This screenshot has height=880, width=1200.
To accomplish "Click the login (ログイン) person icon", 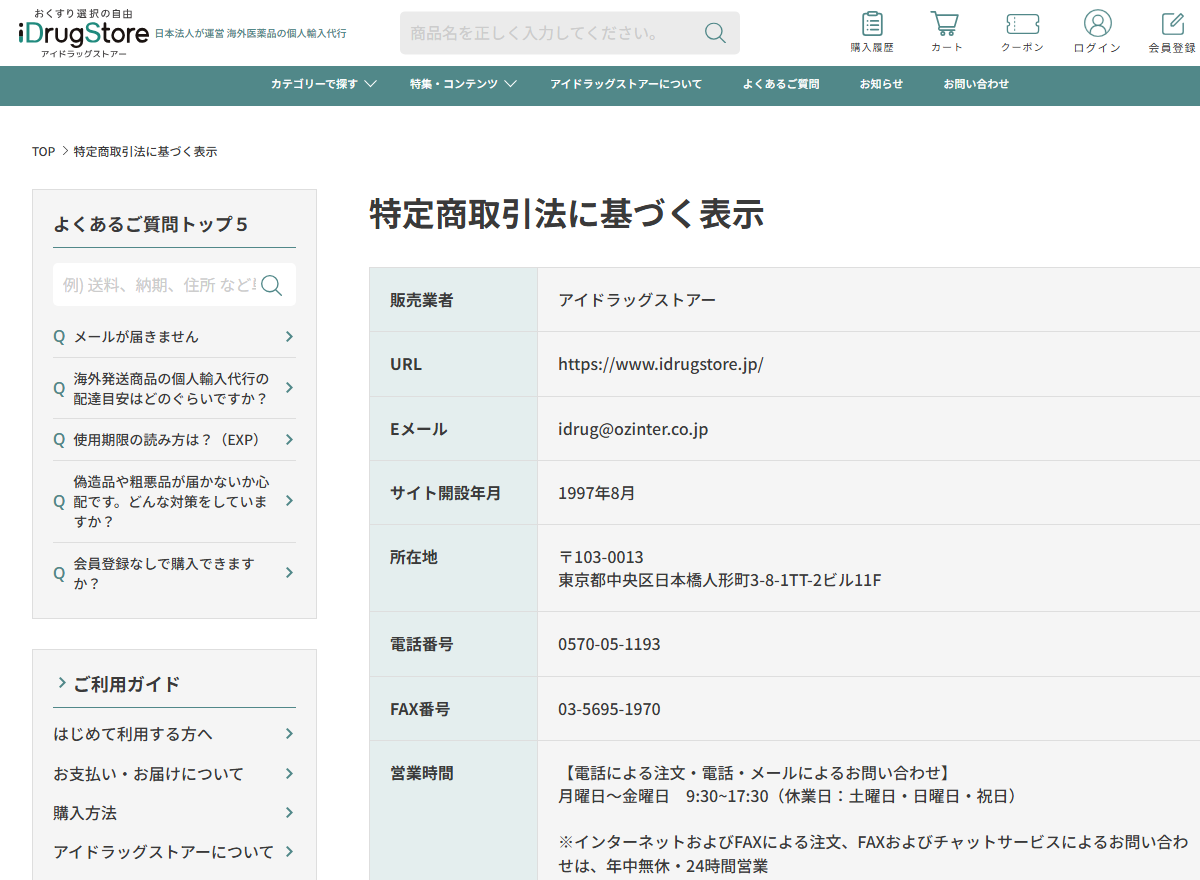I will [x=1097, y=32].
